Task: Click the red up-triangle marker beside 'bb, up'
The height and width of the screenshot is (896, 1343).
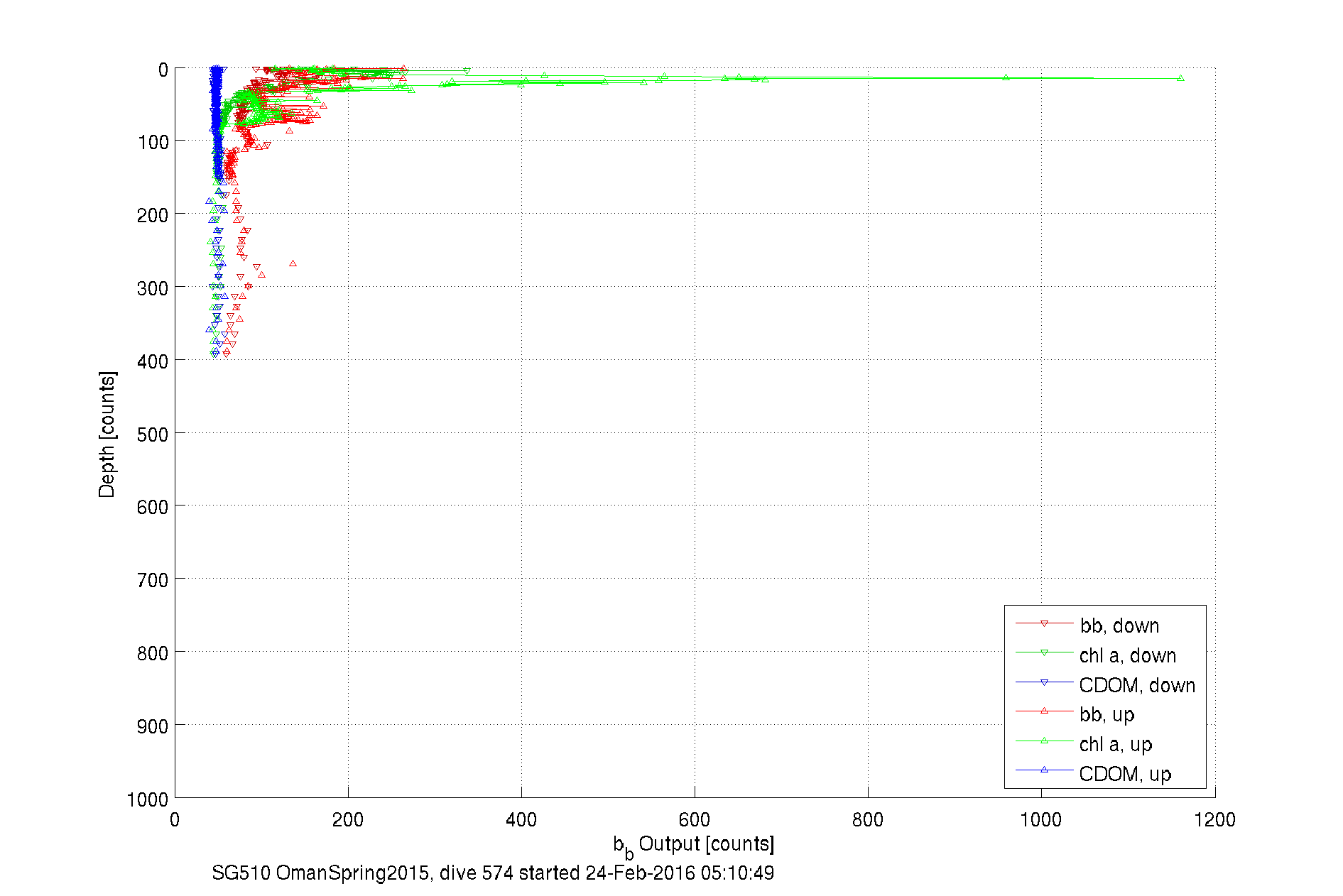Action: coord(1044,711)
